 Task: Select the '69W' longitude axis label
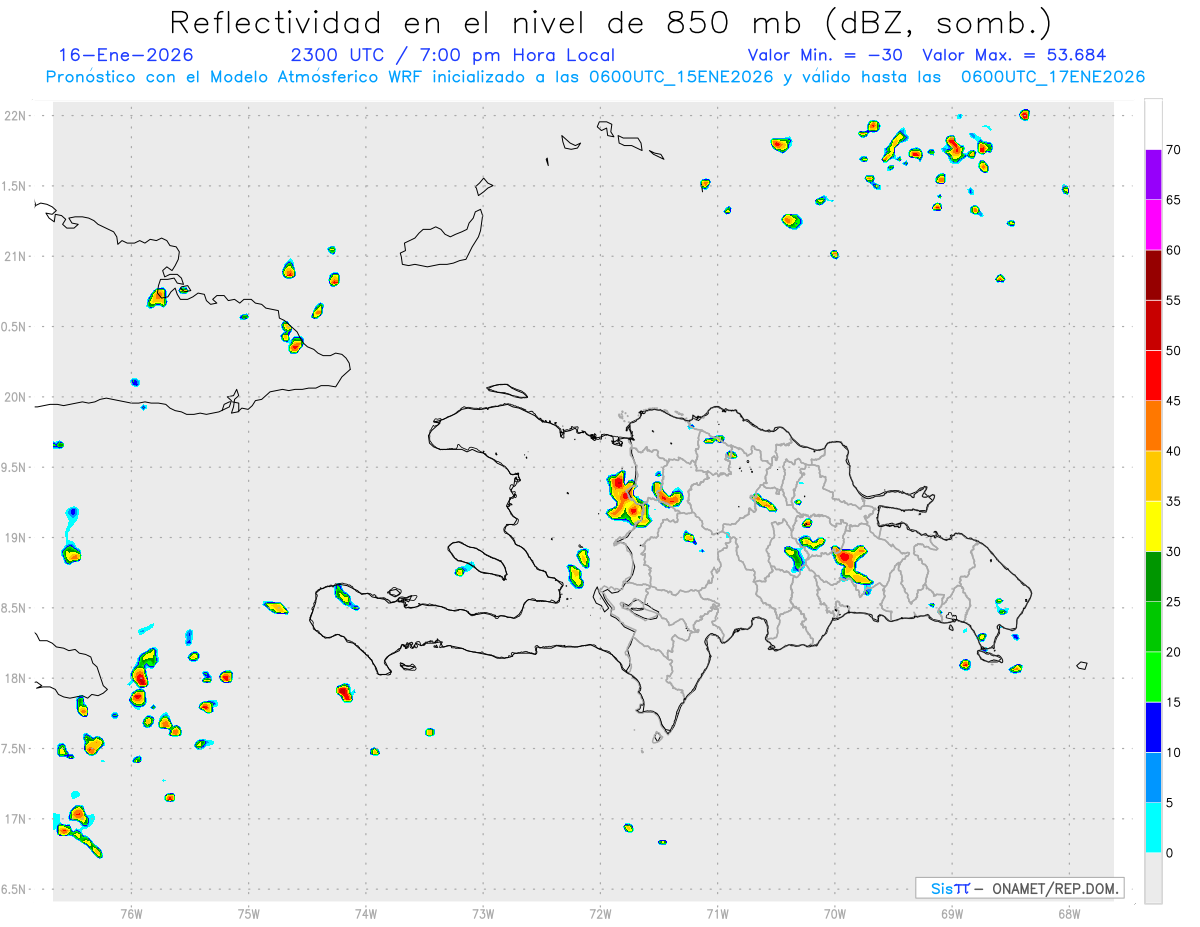[952, 914]
